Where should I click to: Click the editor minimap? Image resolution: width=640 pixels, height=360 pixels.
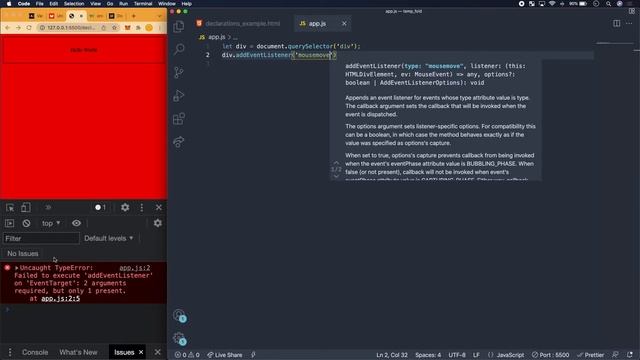coord(615,43)
